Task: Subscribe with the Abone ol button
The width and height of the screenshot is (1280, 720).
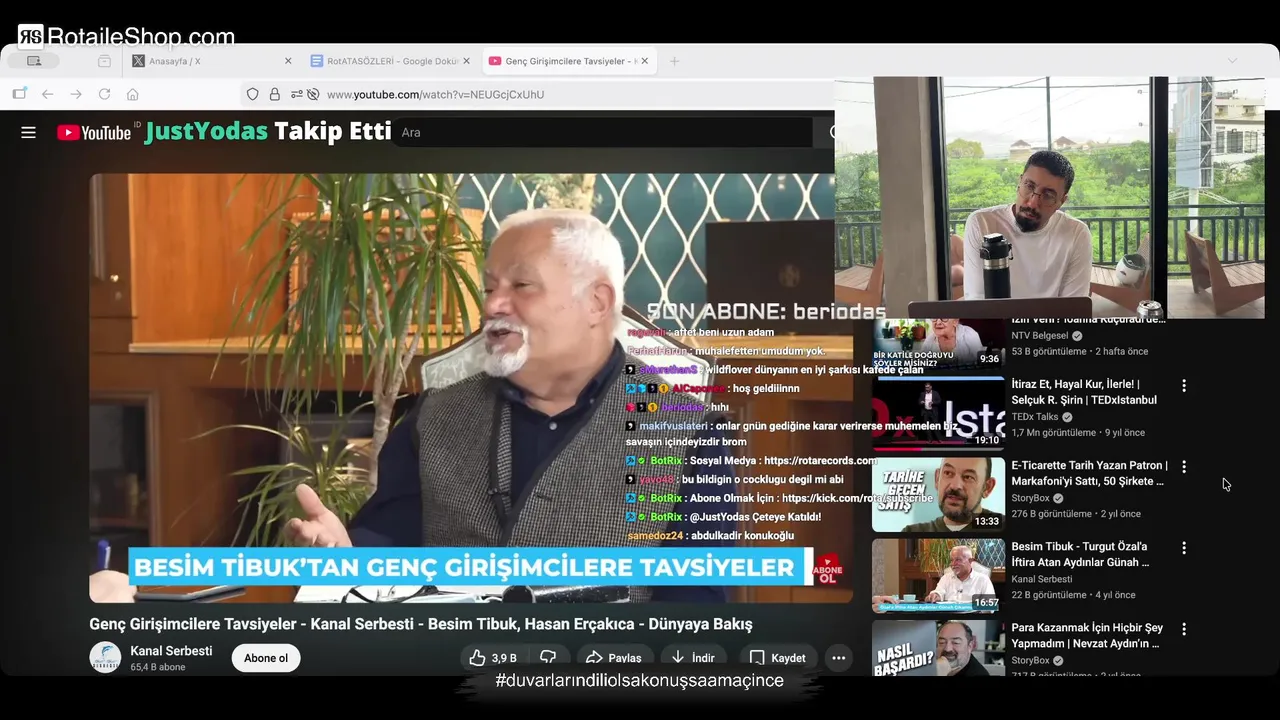Action: click(266, 658)
